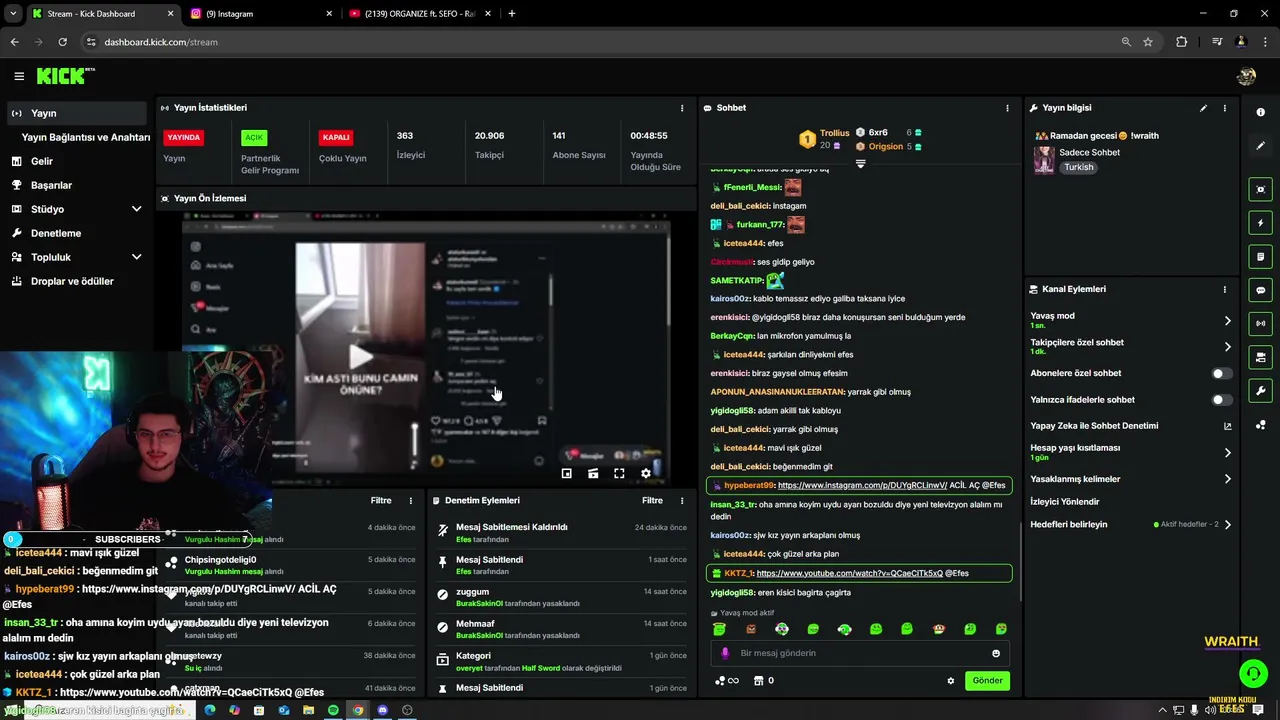
Task: Edit stream info with pencil icon
Action: [x=1203, y=108]
